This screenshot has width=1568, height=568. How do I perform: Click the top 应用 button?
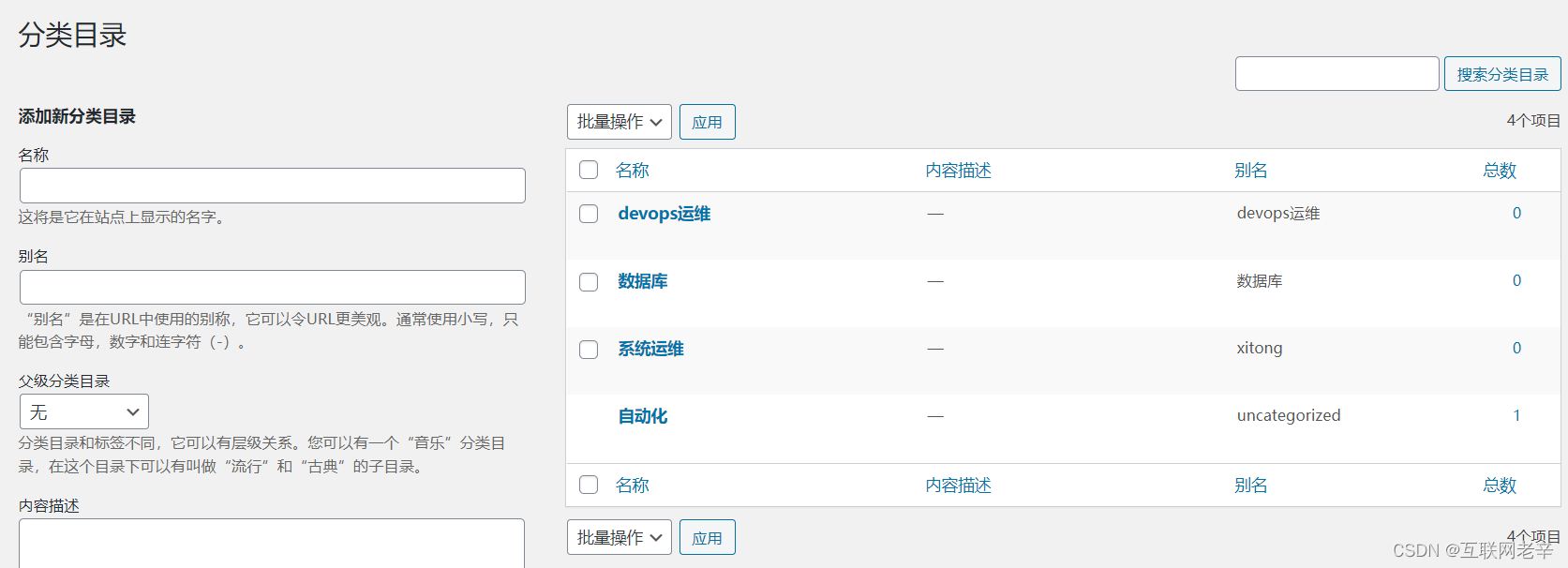pos(708,122)
